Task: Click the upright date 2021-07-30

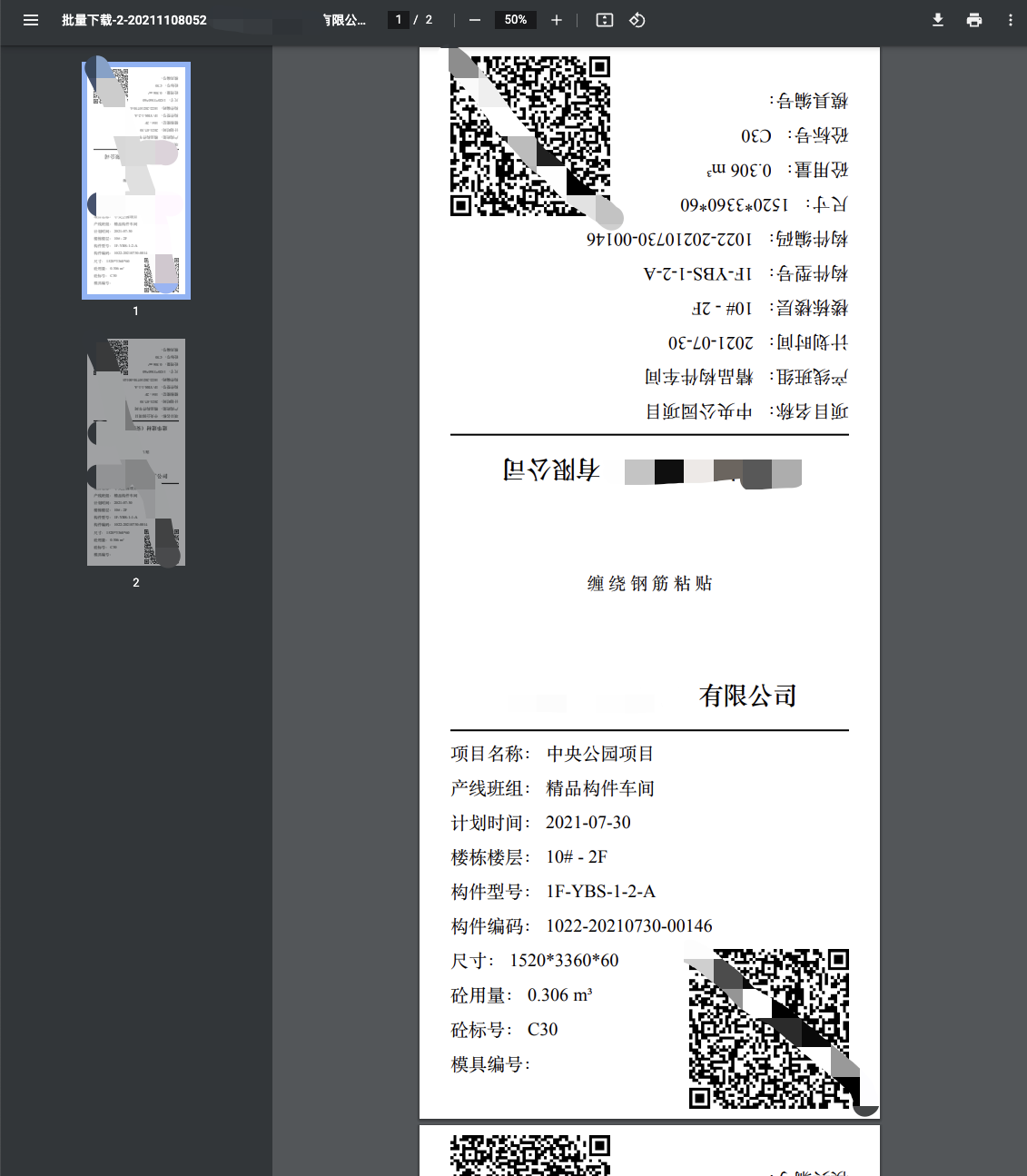Action: [x=588, y=823]
